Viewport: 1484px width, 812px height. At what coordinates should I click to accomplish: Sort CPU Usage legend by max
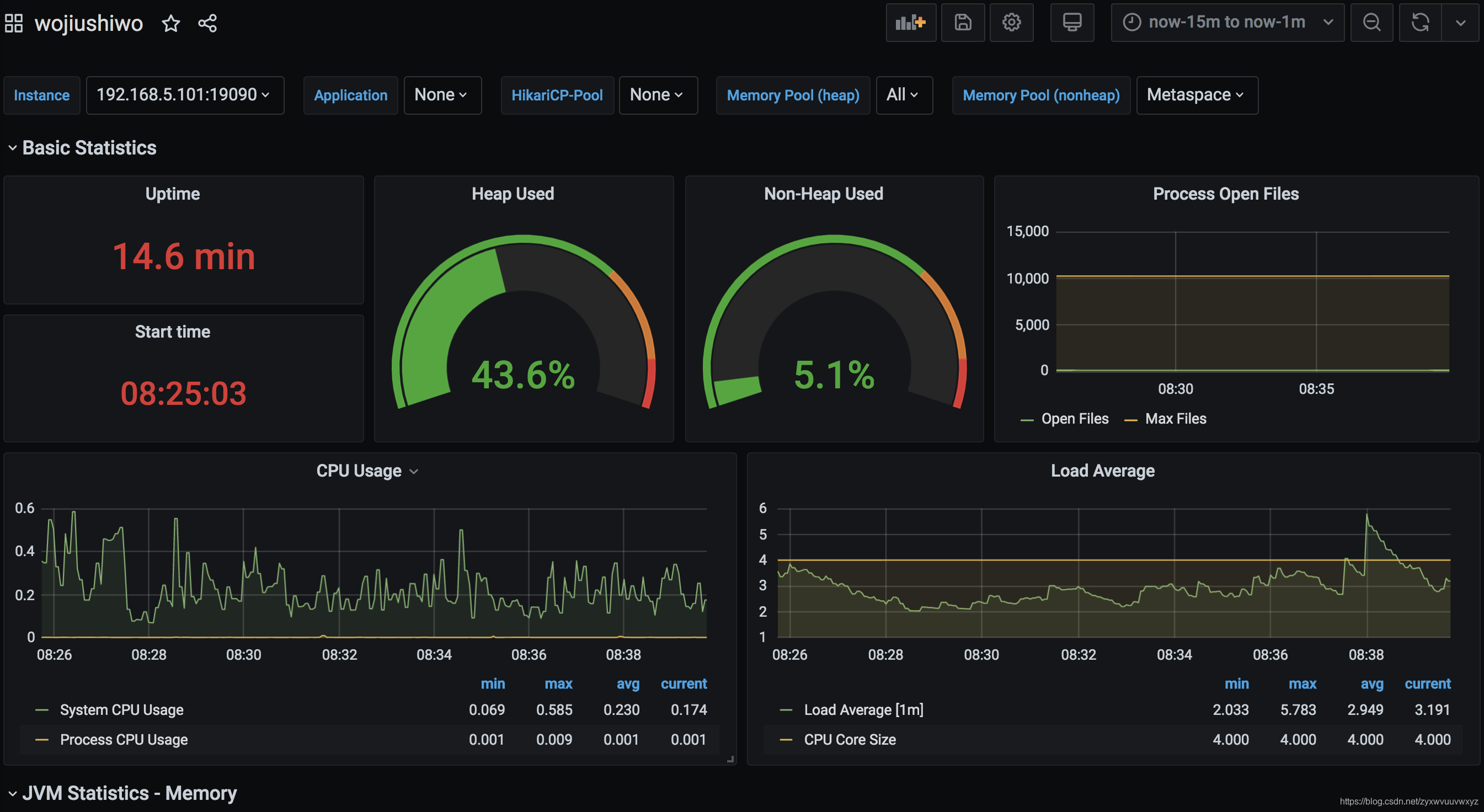[558, 683]
